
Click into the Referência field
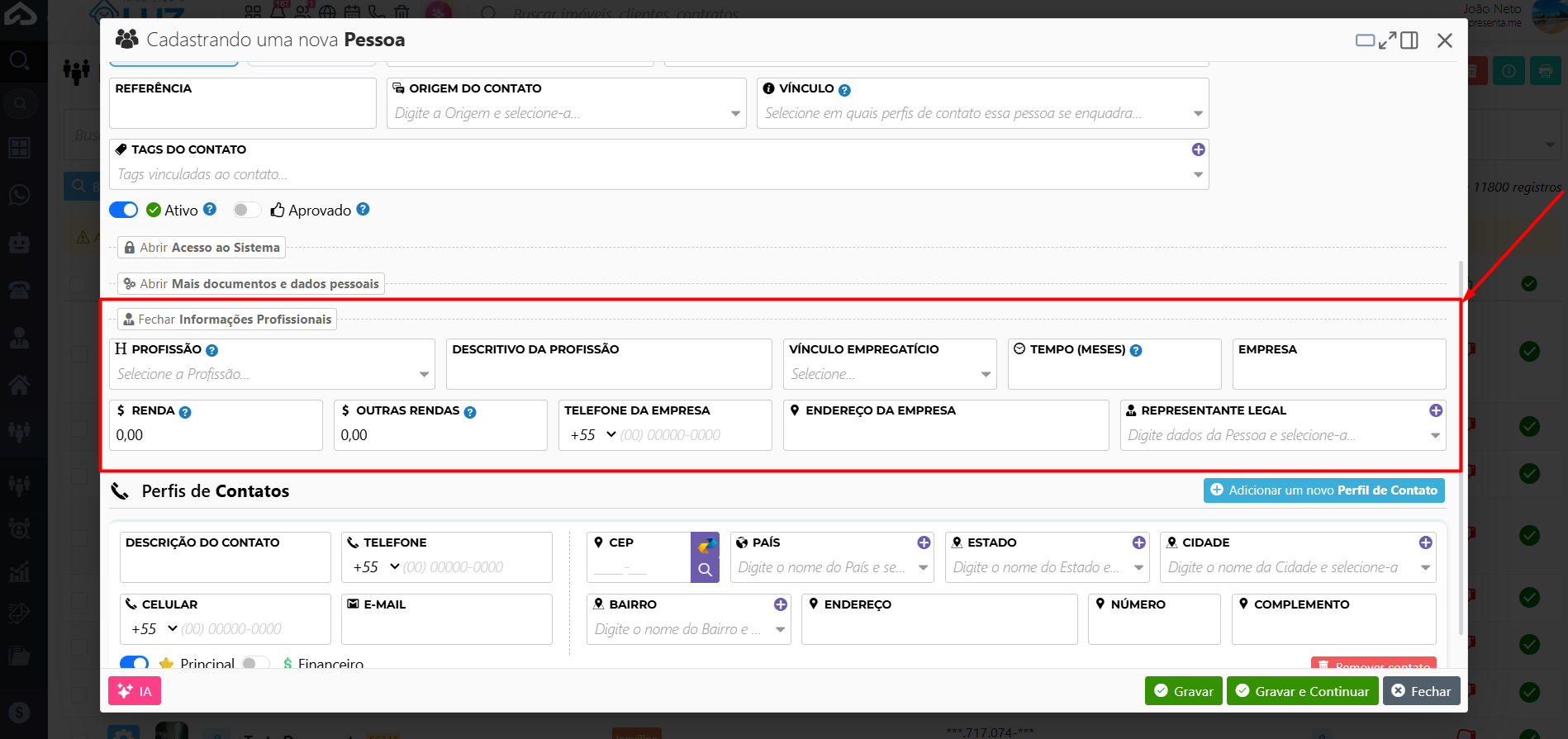pos(243,103)
